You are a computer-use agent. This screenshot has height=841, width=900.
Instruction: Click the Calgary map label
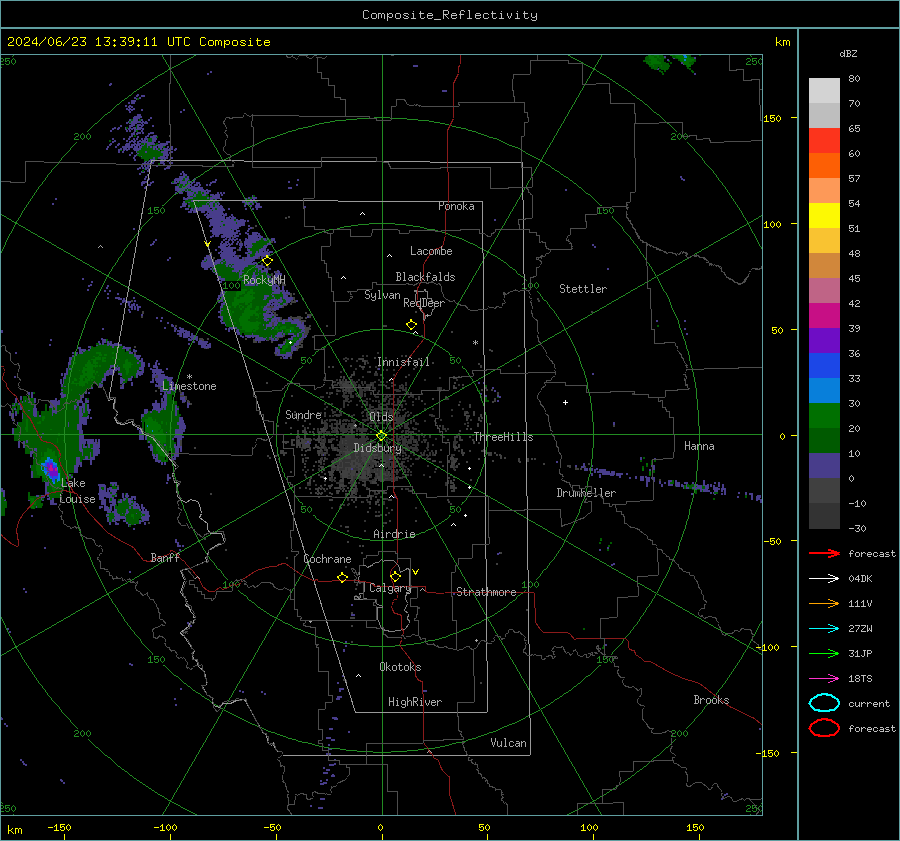tap(390, 588)
